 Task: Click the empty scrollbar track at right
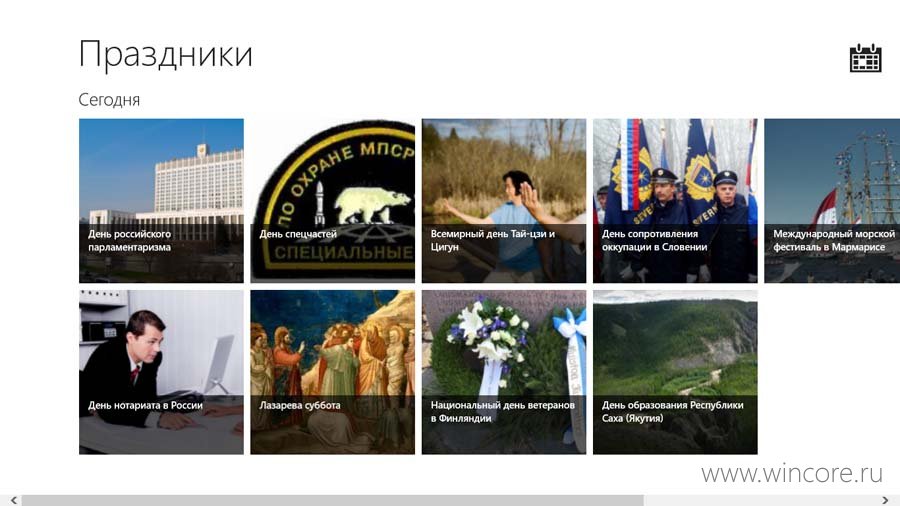[x=761, y=500]
